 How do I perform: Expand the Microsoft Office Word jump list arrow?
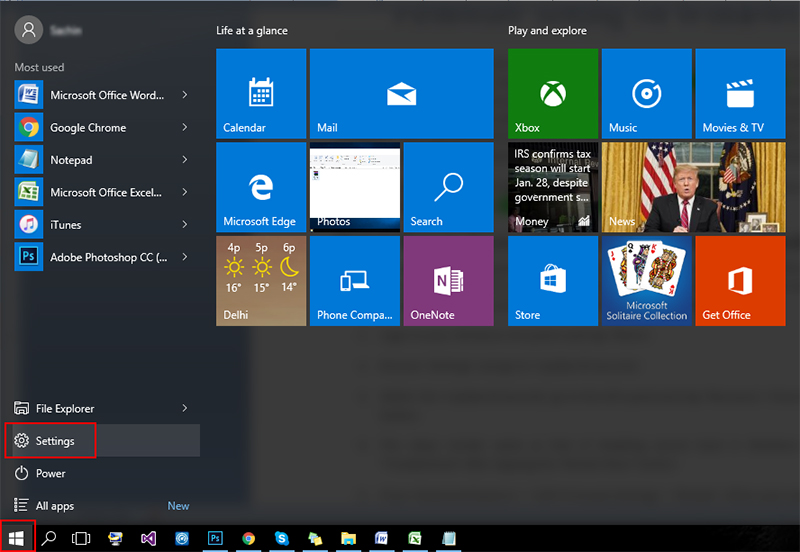coord(185,95)
